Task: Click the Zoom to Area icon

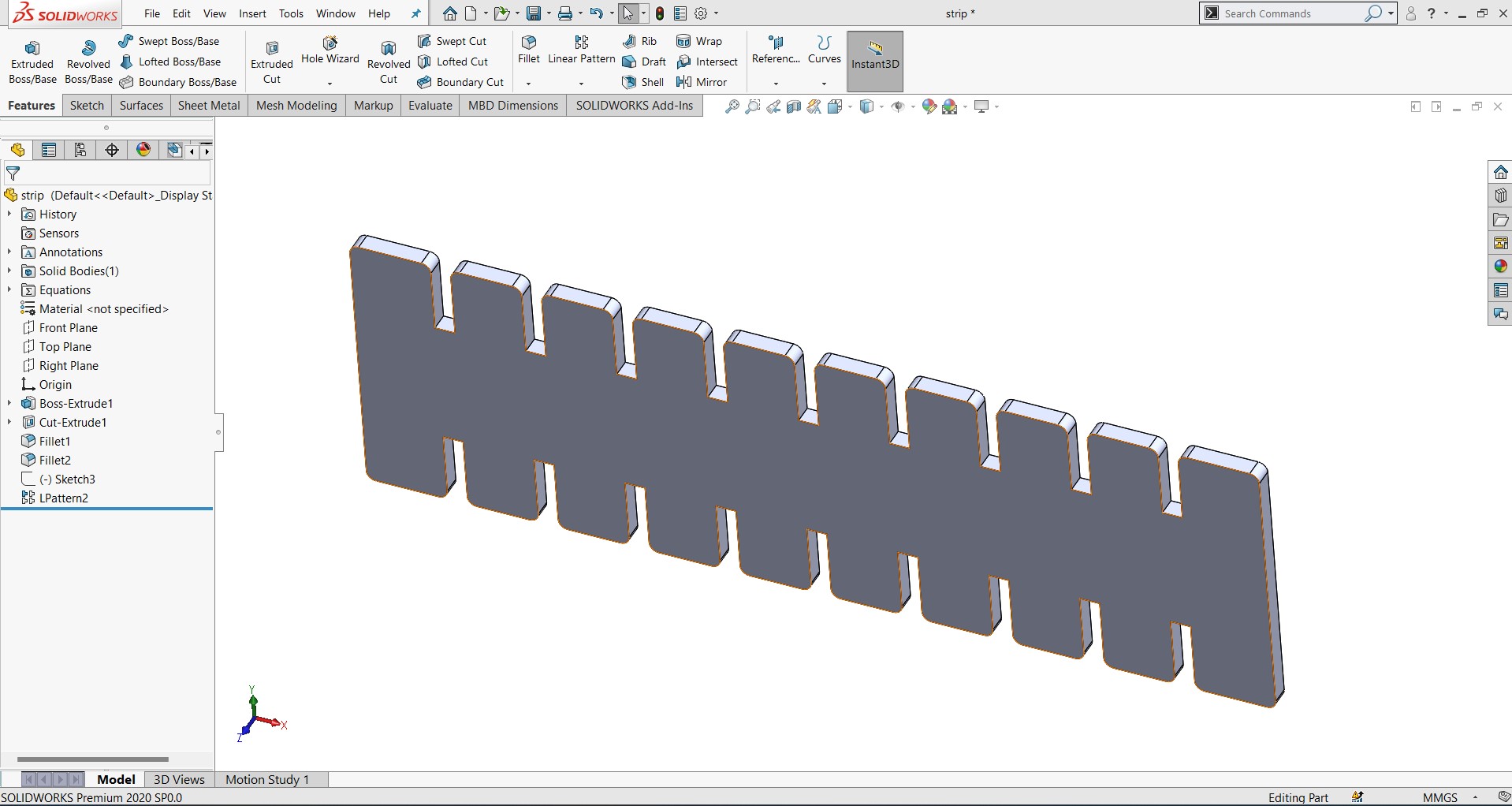Action: pyautogui.click(x=753, y=106)
